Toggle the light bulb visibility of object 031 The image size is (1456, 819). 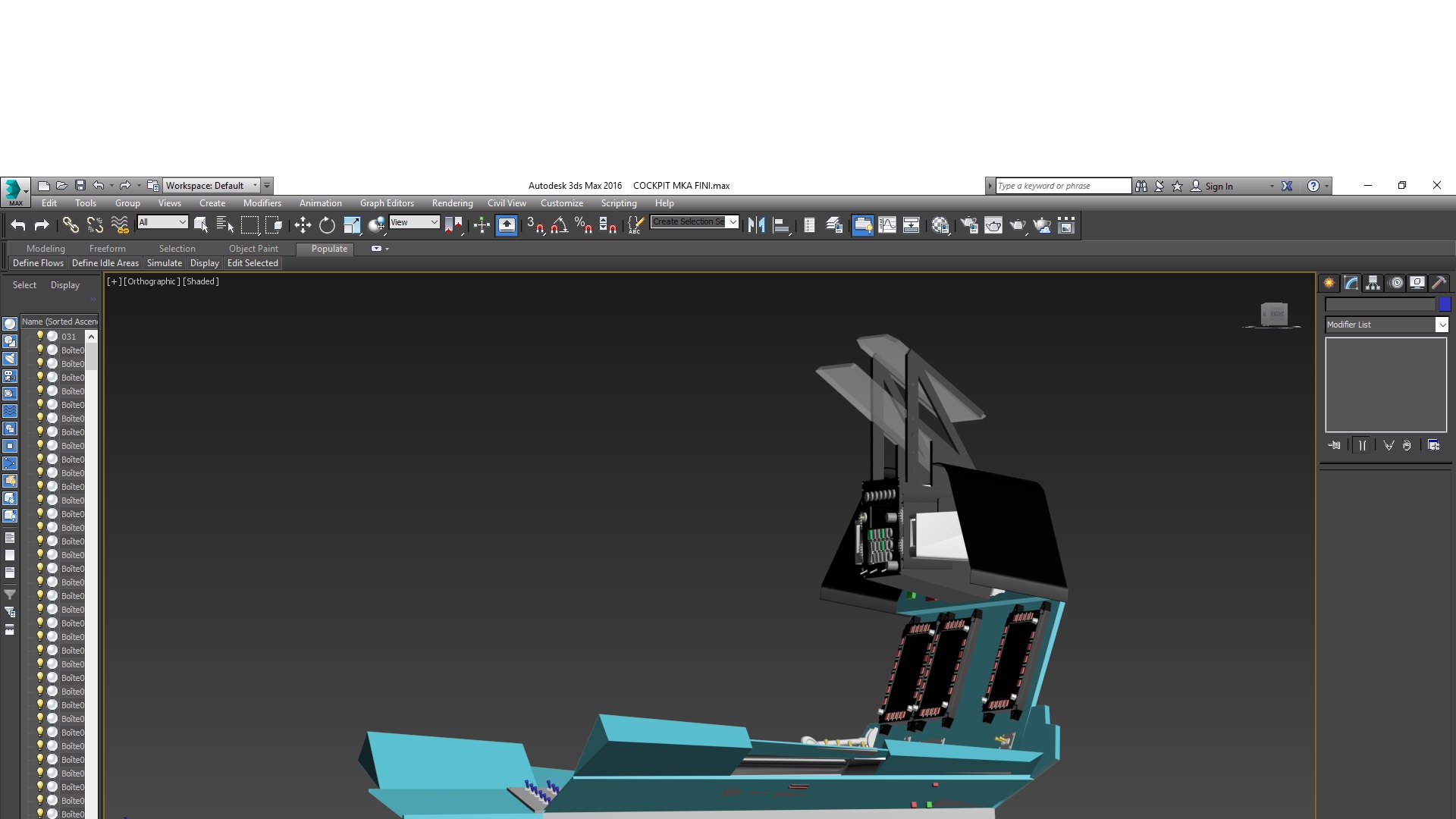point(40,336)
